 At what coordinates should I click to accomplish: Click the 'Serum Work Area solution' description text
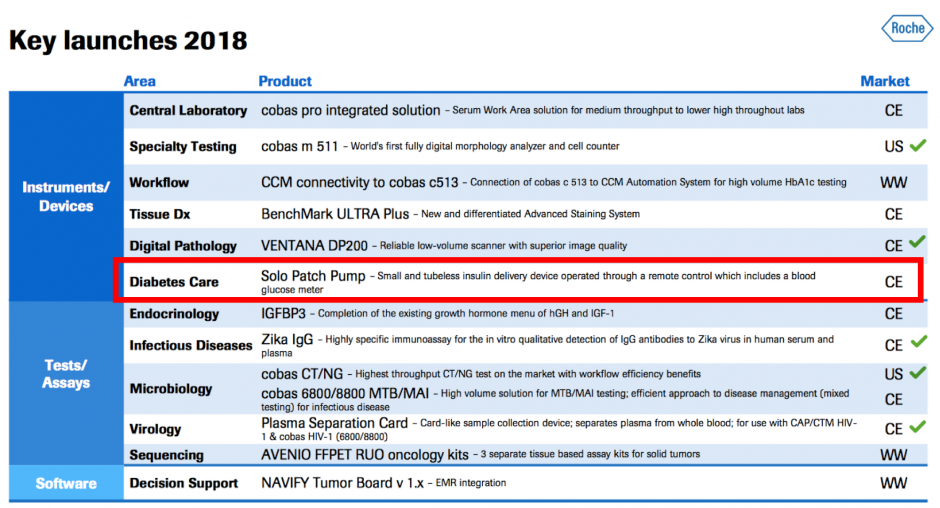pyautogui.click(x=628, y=110)
